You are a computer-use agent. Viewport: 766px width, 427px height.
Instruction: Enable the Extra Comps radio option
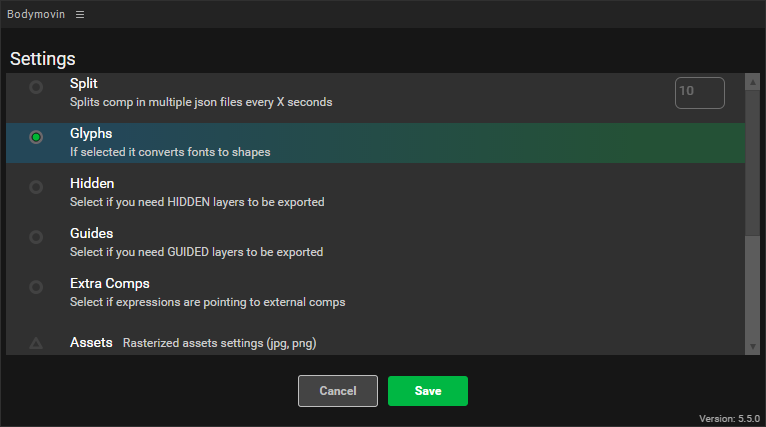(x=36, y=287)
